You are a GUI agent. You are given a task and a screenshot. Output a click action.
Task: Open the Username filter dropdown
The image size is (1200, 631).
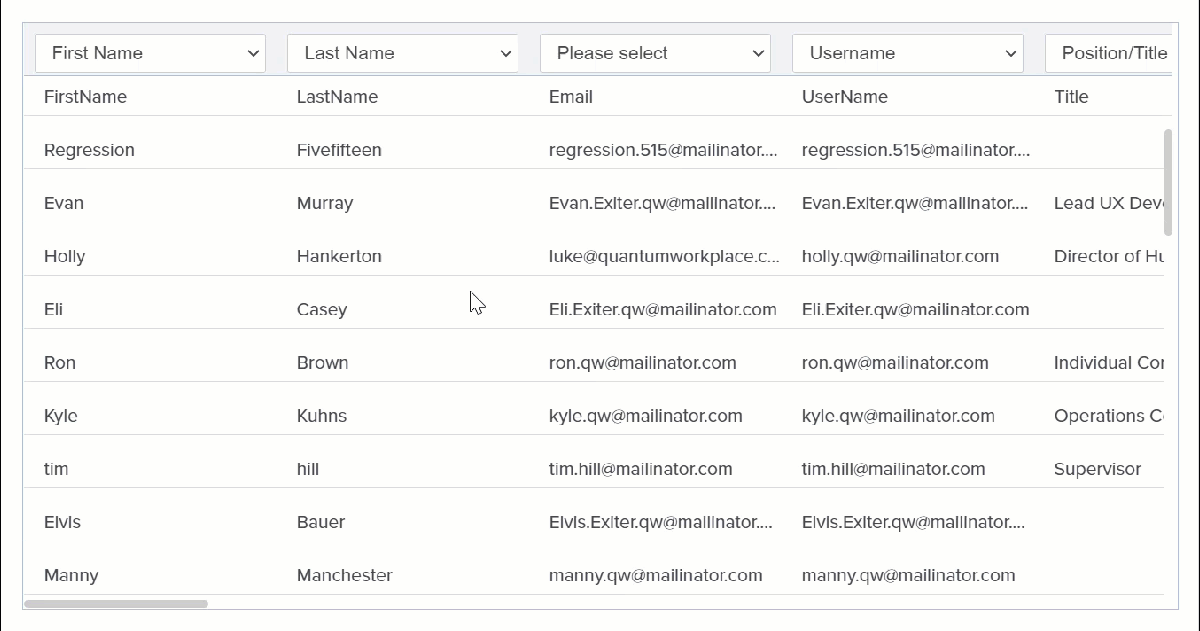tap(907, 52)
